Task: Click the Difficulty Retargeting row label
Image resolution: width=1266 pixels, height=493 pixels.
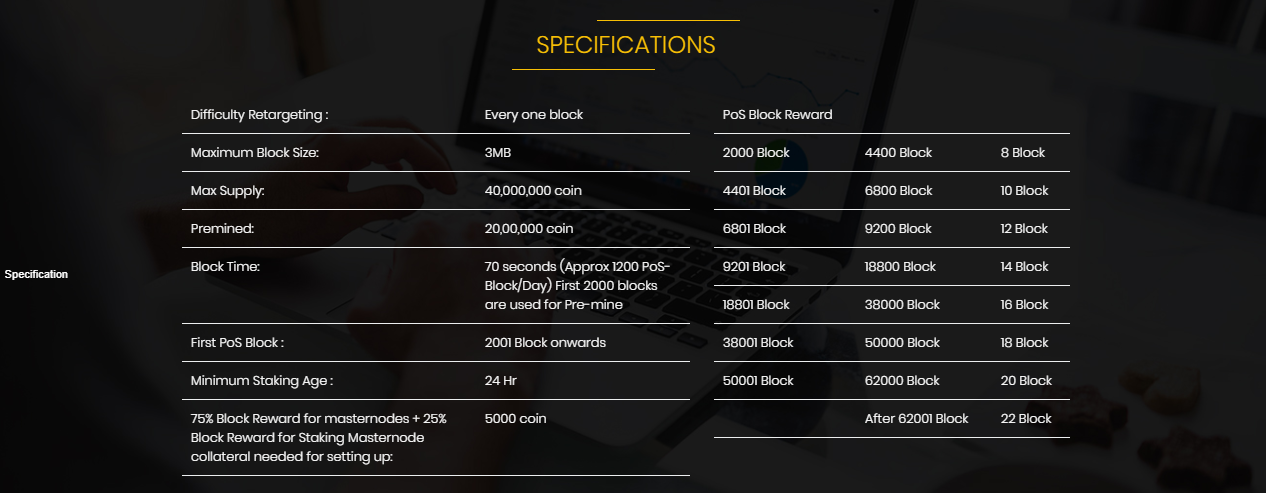Action: (260, 115)
